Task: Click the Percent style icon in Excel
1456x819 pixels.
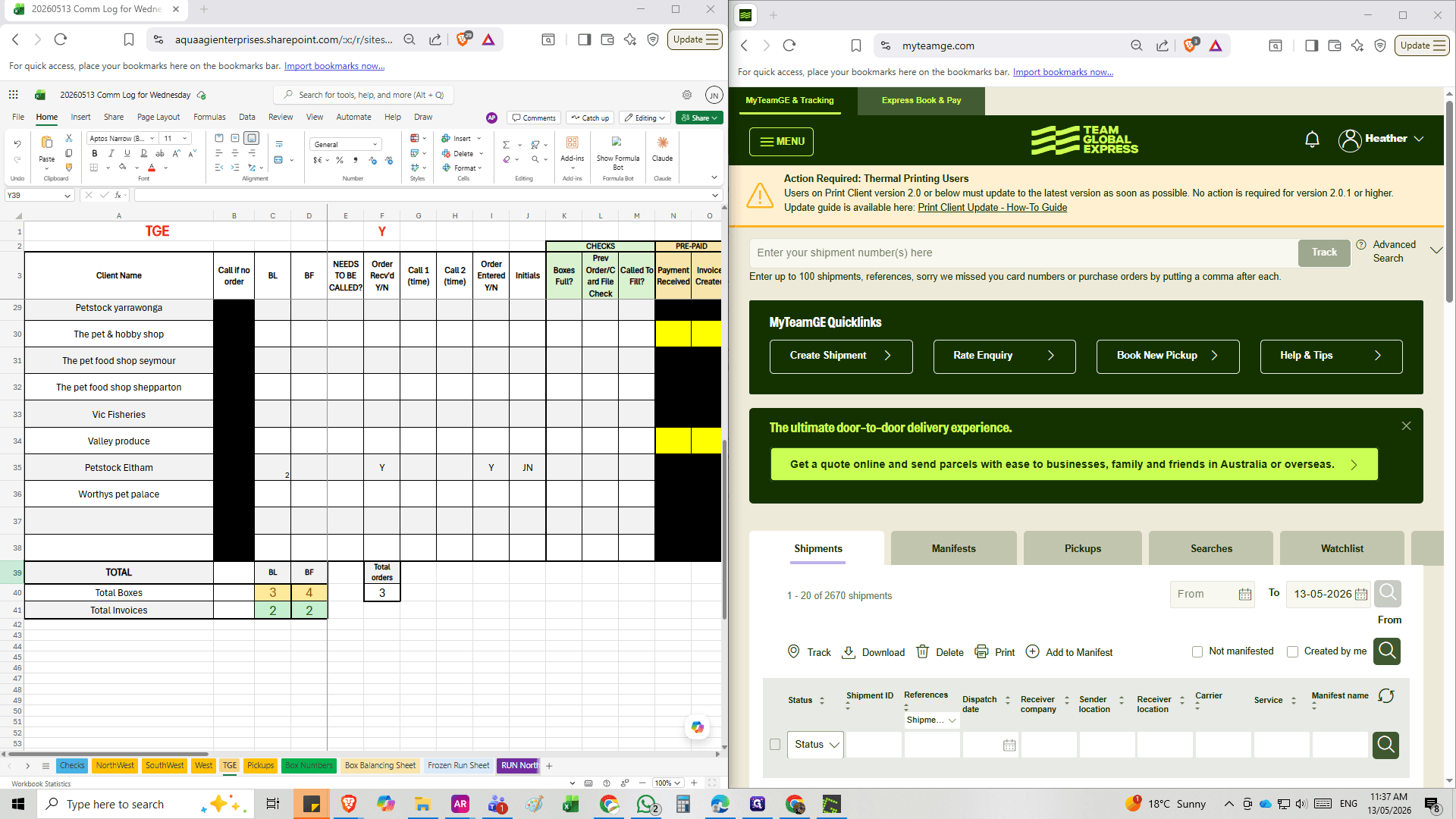Action: click(340, 160)
